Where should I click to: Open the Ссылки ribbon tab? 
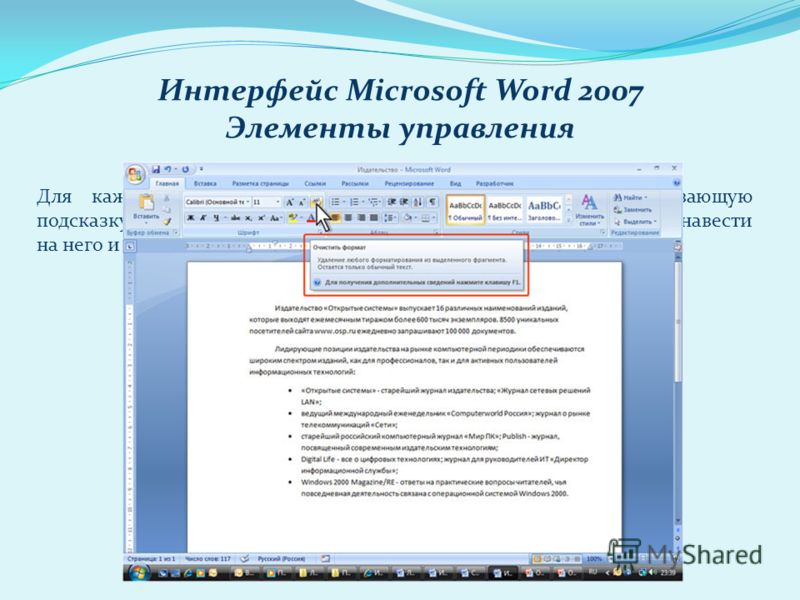(x=315, y=184)
